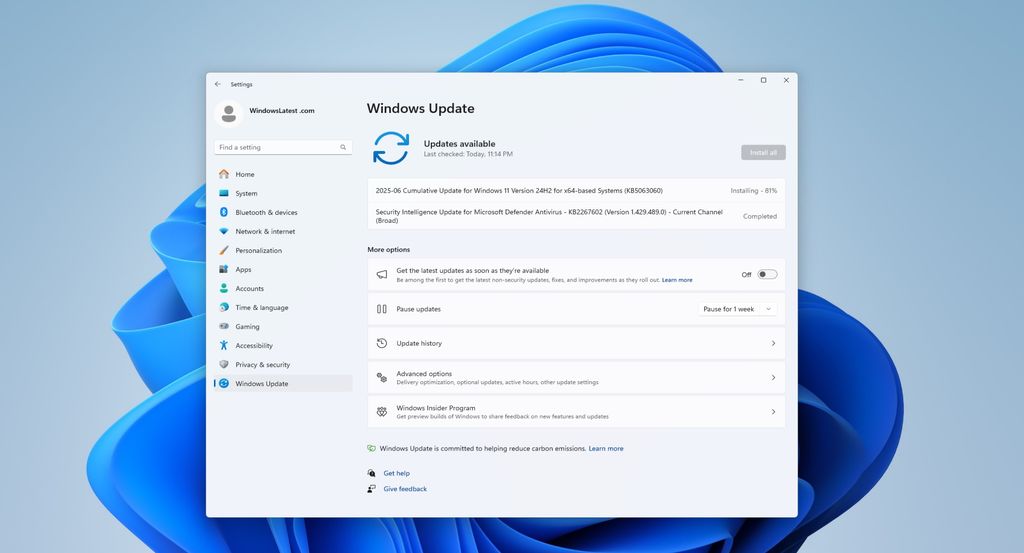Image resolution: width=1024 pixels, height=553 pixels.
Task: Select Privacy & security
Action: (x=283, y=364)
